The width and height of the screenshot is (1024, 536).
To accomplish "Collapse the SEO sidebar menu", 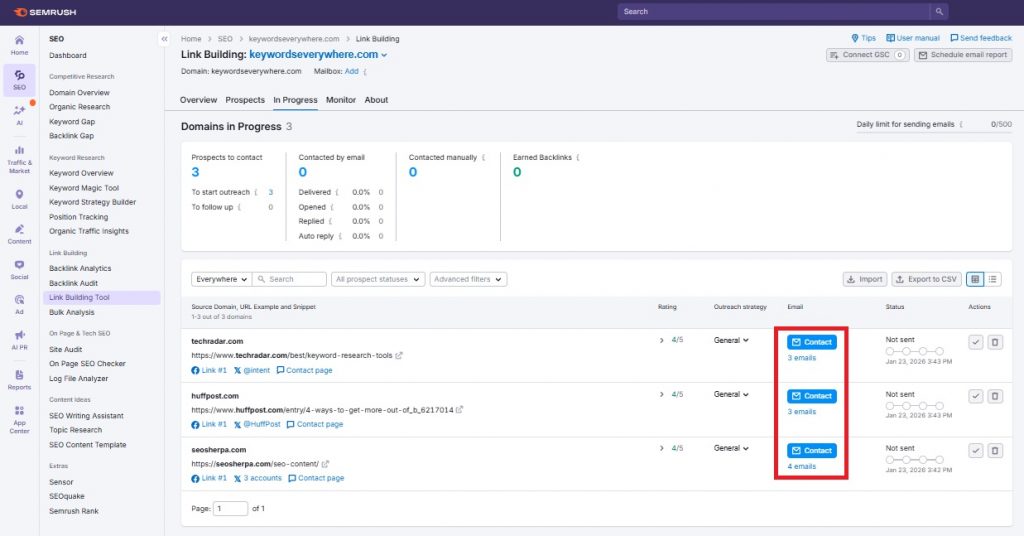I will (x=165, y=39).
